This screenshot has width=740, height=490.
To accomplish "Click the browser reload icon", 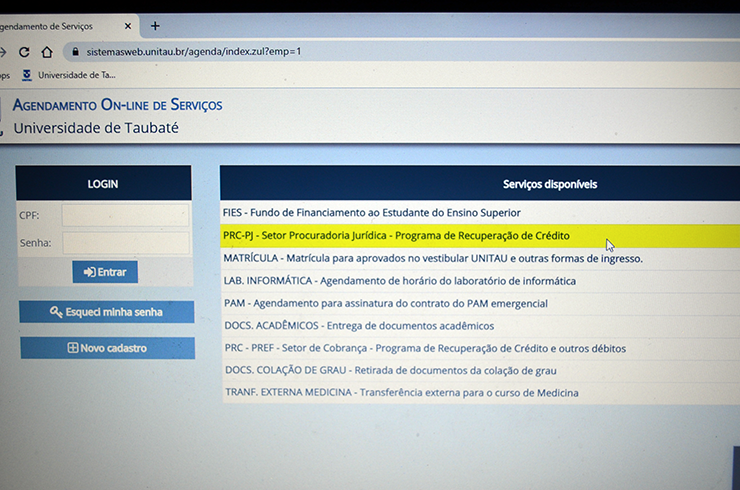I will point(24,51).
